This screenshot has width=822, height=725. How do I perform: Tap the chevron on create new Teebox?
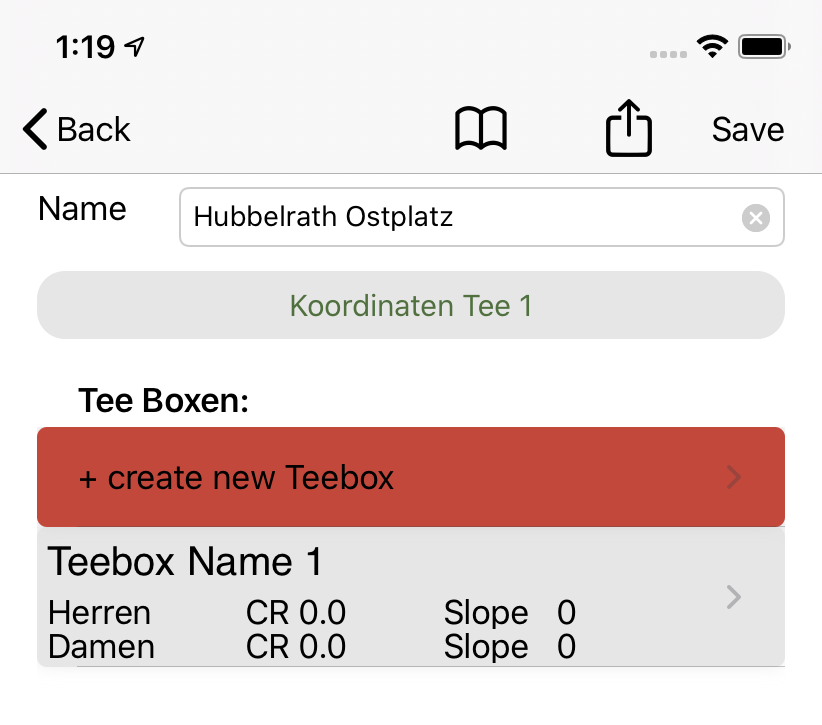pos(734,478)
